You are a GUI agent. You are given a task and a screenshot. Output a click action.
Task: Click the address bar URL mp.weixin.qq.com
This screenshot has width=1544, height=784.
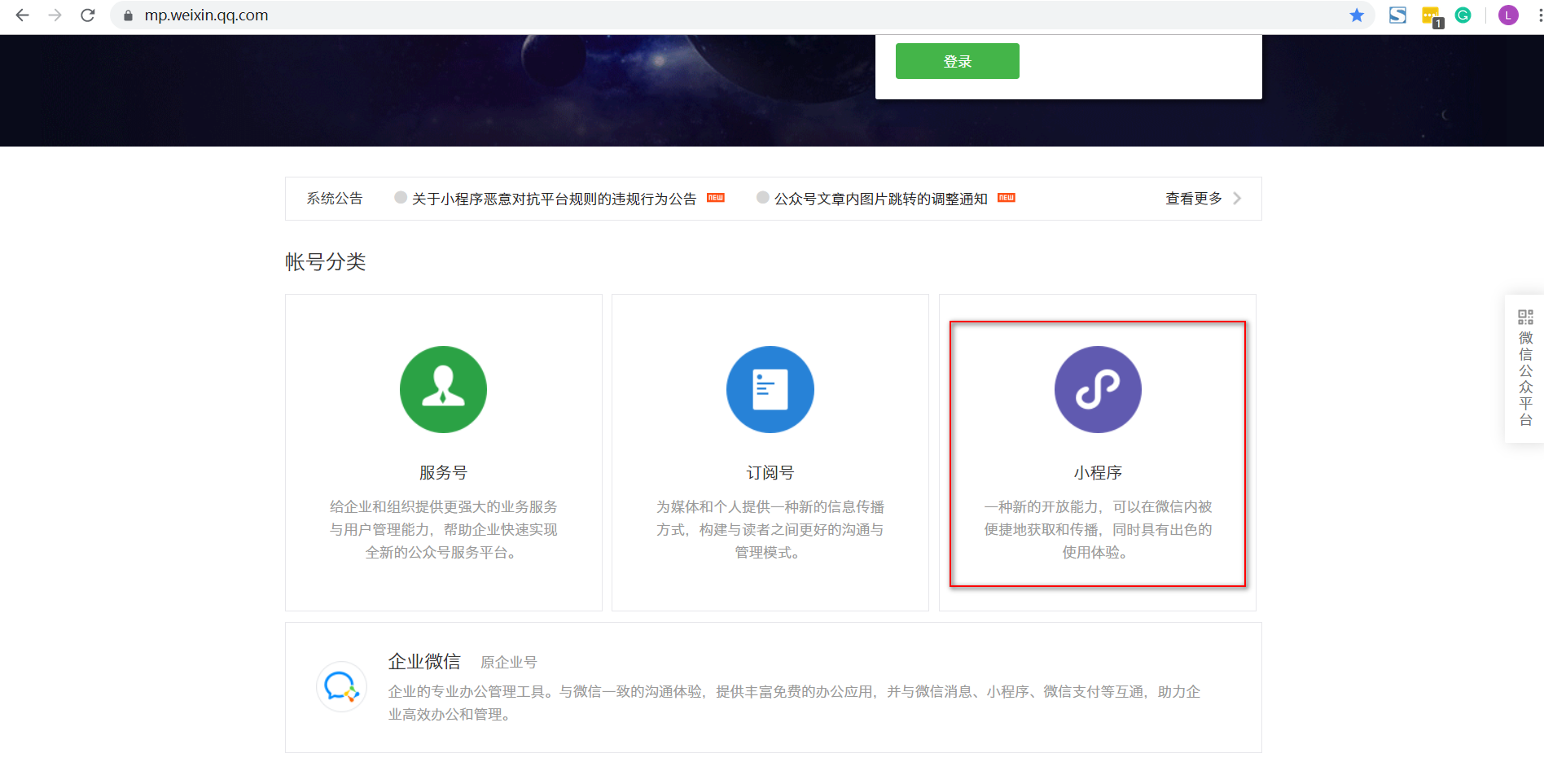[x=206, y=15]
